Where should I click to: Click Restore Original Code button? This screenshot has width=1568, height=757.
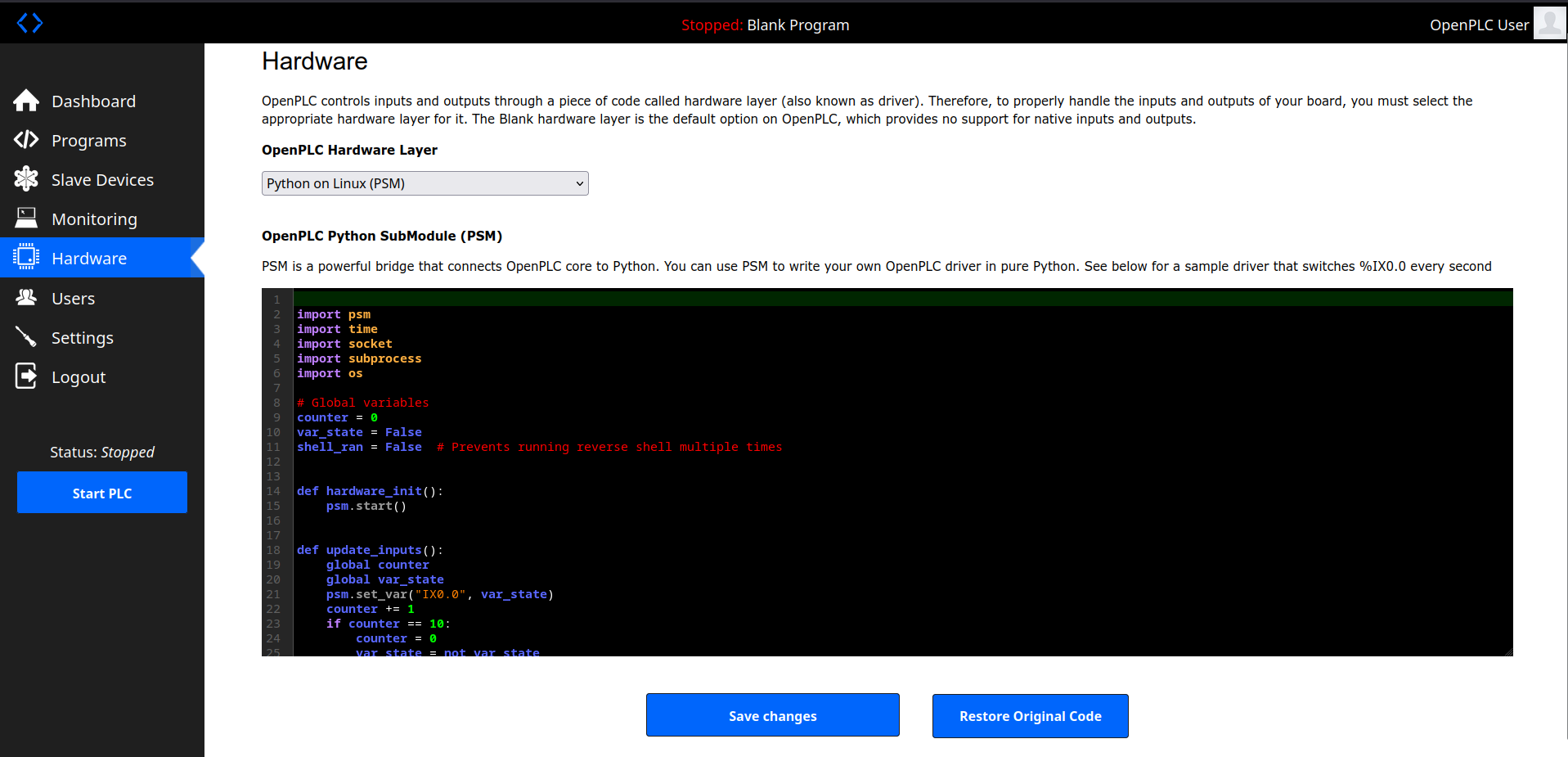click(1030, 716)
